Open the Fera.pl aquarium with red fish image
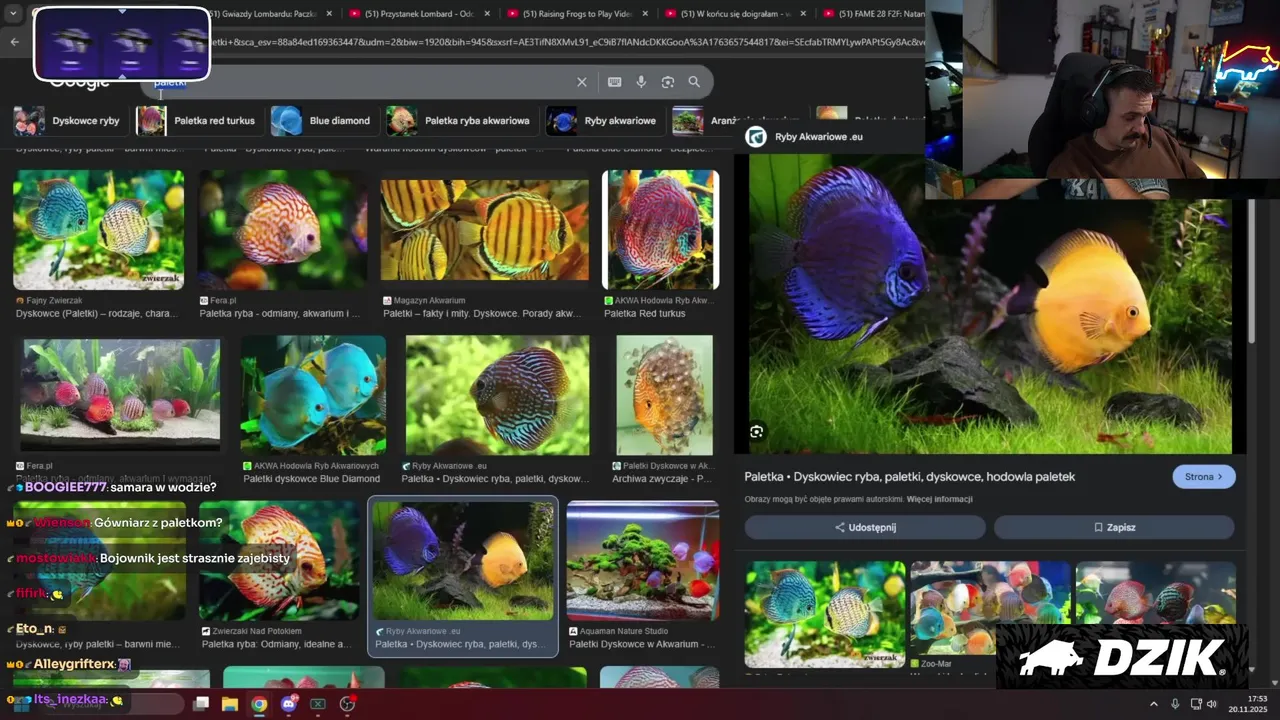The height and width of the screenshot is (720, 1280). click(x=120, y=394)
